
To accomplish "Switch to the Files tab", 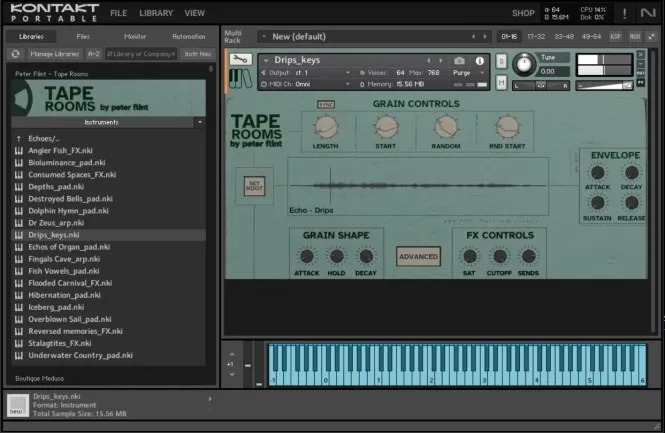I will coord(83,36).
